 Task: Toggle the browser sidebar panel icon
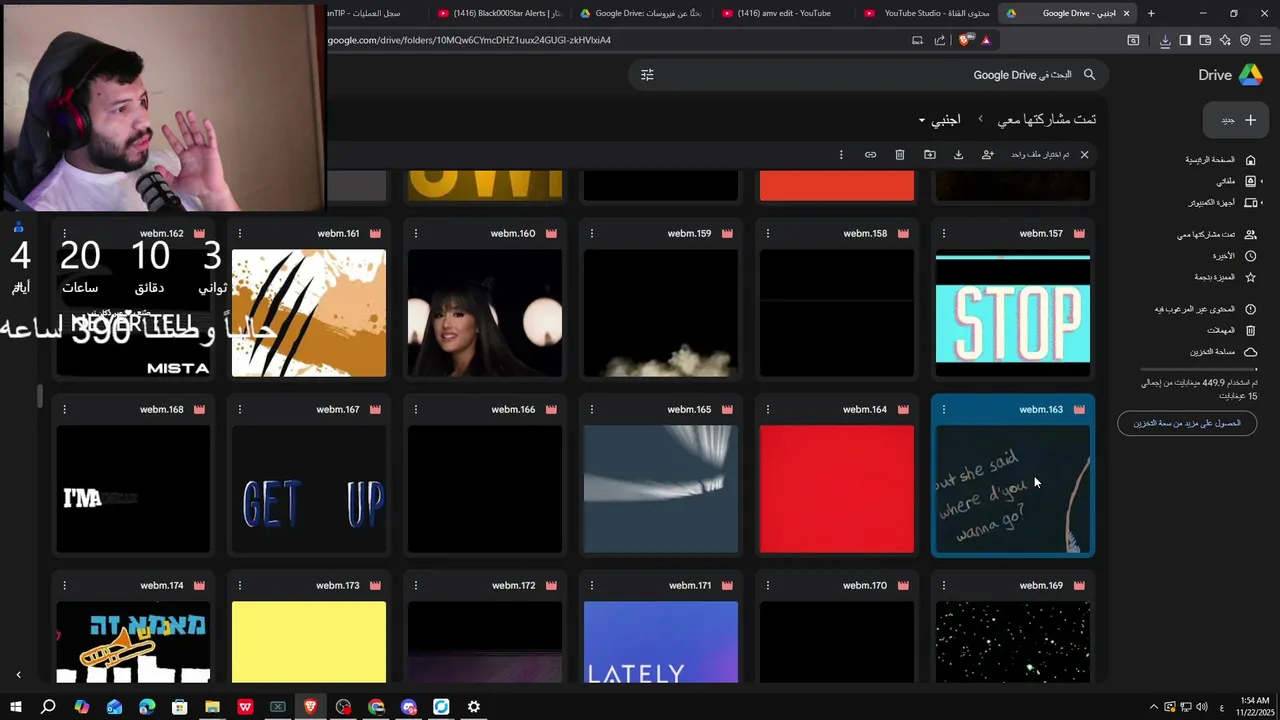pos(1185,40)
